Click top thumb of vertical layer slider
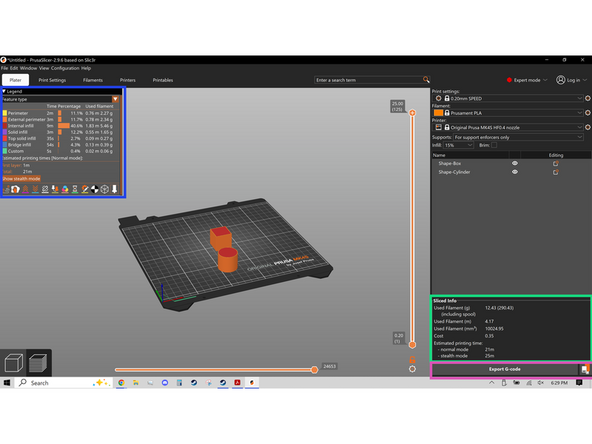592x444 pixels. [412, 113]
